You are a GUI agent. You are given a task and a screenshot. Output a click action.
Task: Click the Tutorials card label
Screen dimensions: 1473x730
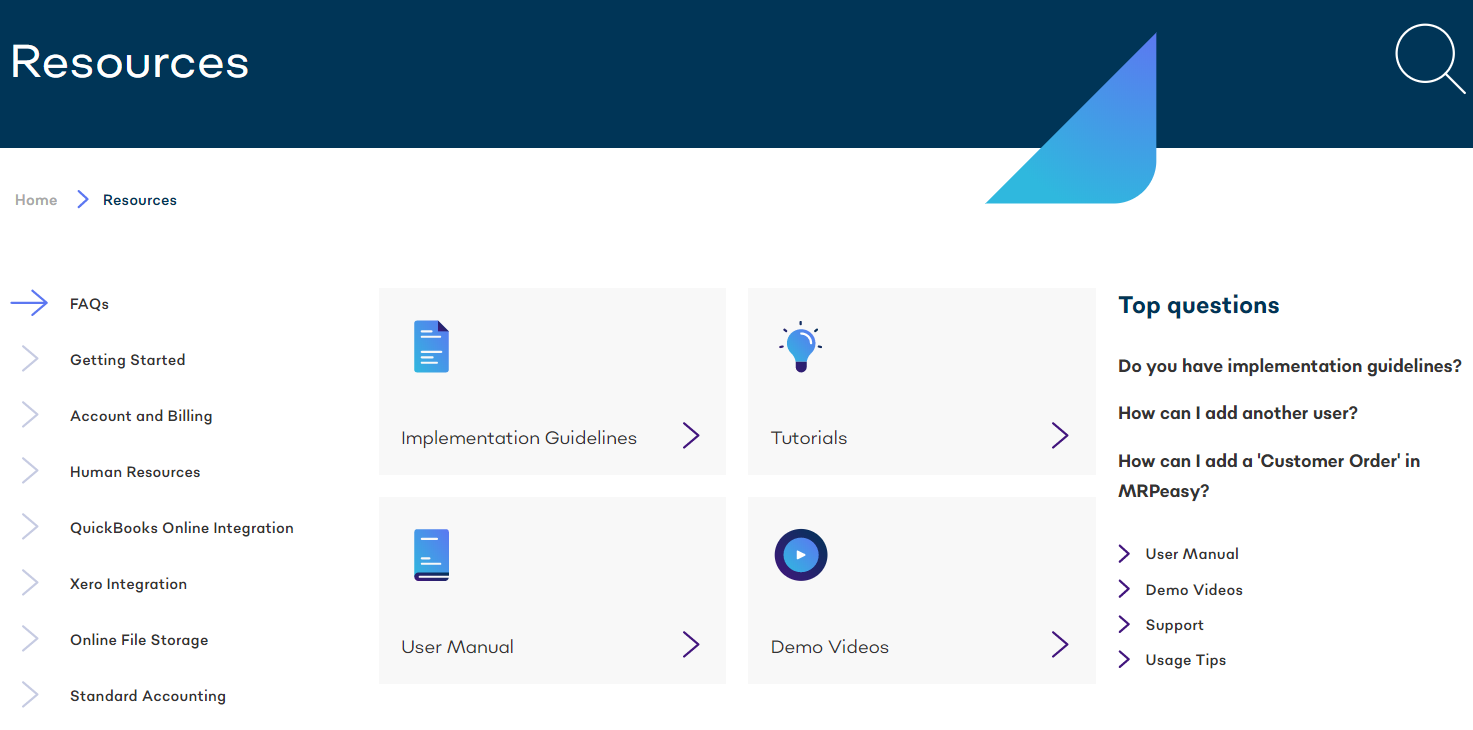click(x=809, y=438)
